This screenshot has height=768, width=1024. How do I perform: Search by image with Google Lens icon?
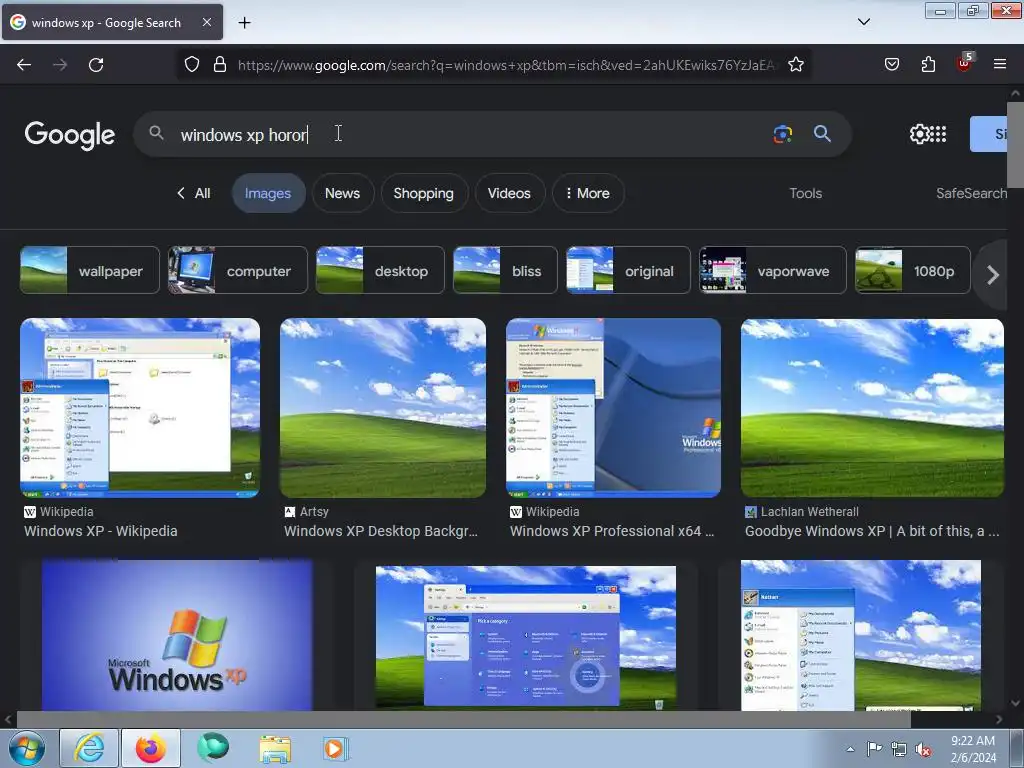coord(782,134)
